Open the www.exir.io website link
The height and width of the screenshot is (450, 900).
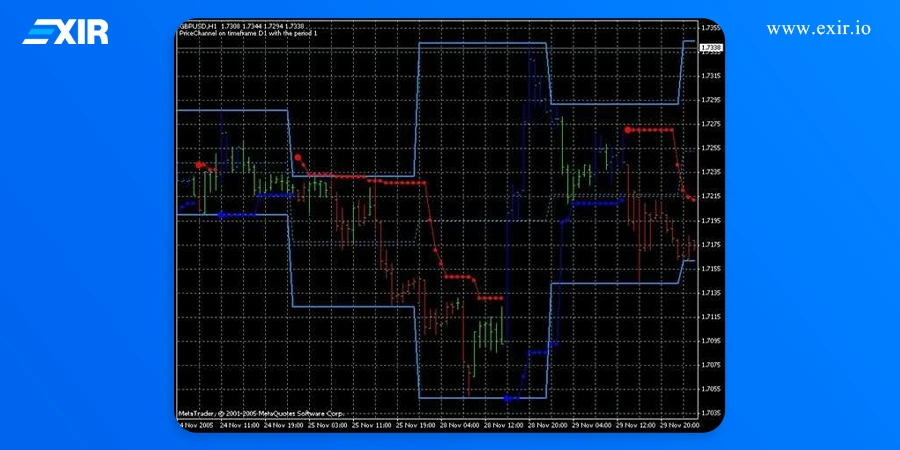(x=818, y=28)
